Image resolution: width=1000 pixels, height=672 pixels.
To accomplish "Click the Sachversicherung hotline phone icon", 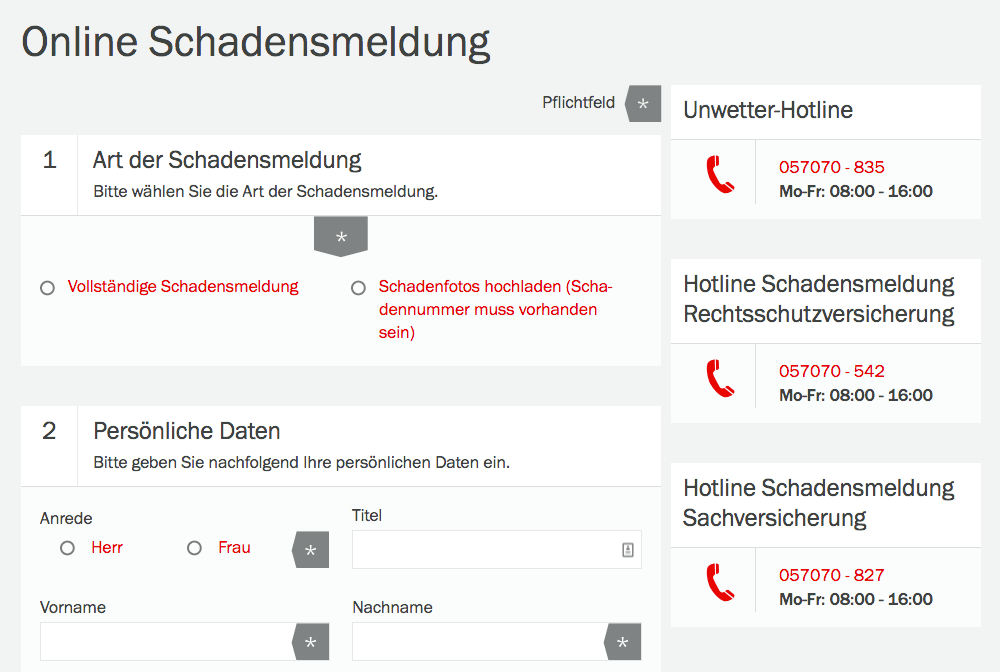I will click(720, 582).
